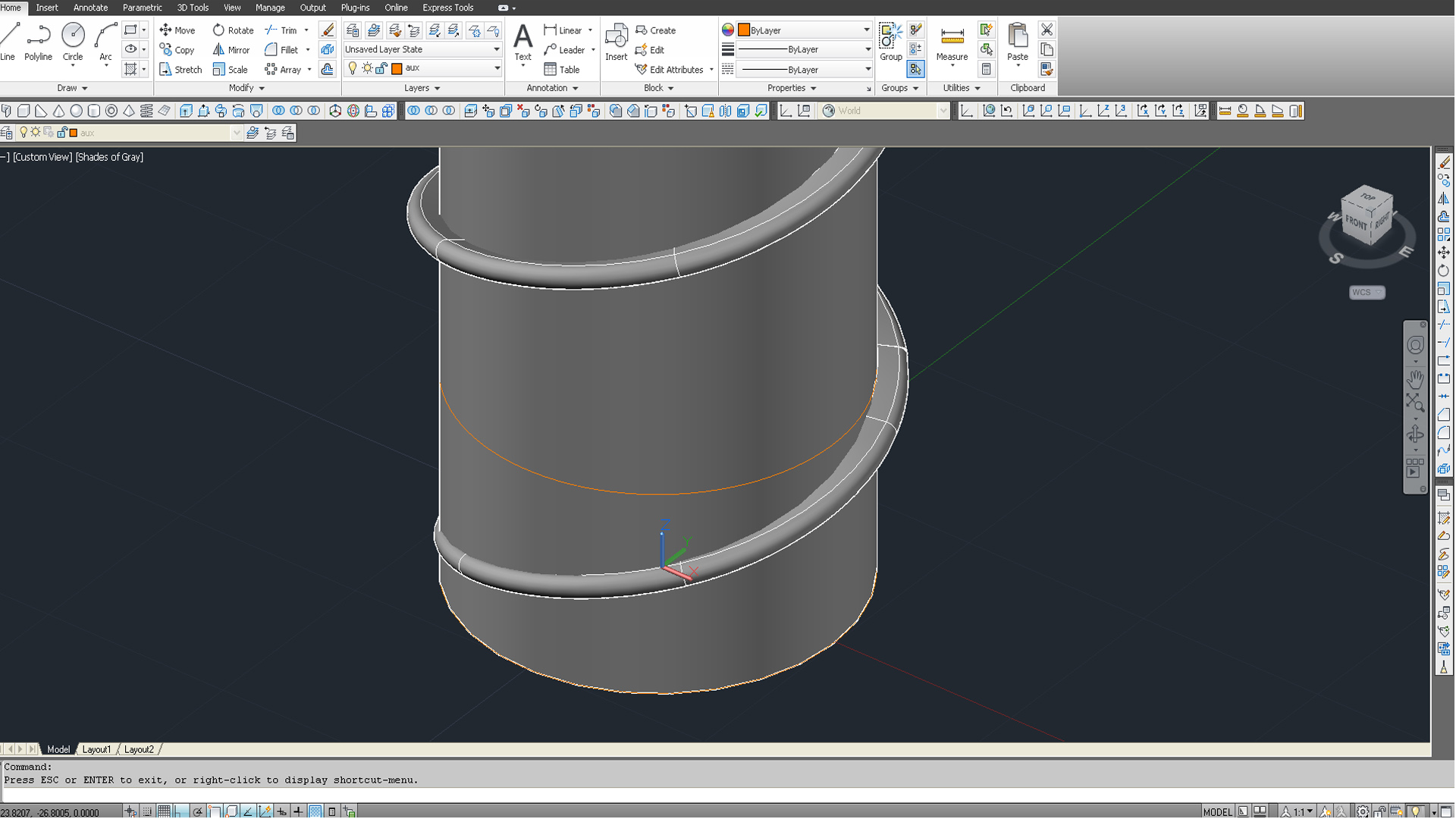Expand the Modify panel
This screenshot has height=819, width=1456.
coord(246,88)
